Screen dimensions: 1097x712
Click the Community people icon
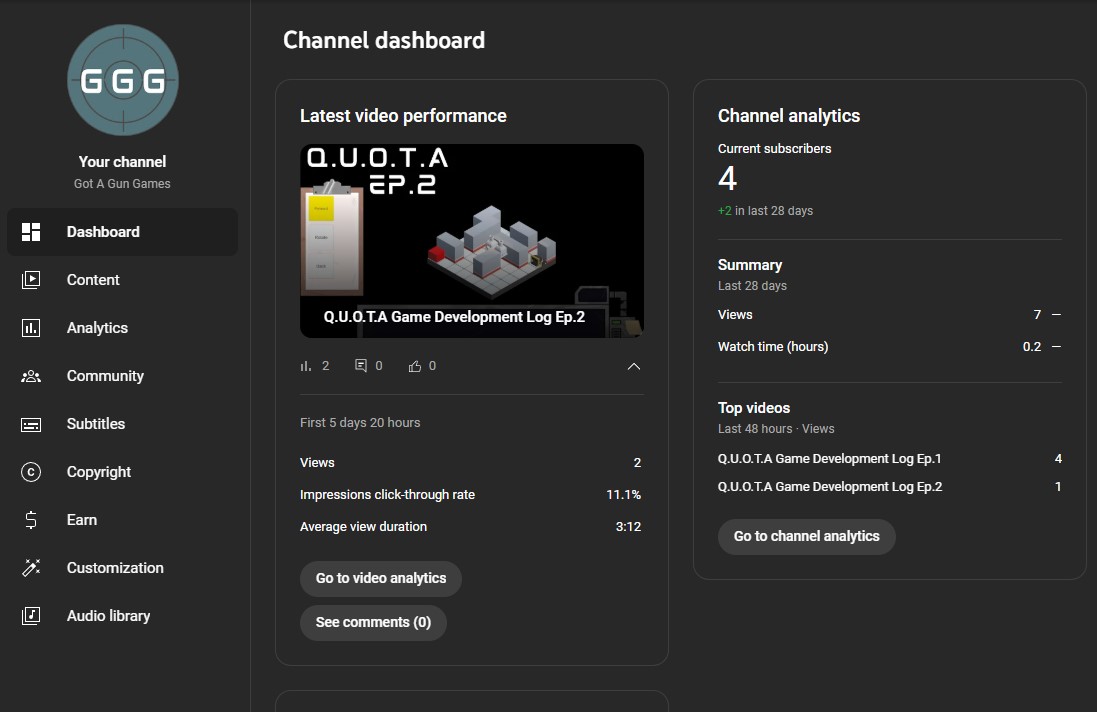pyautogui.click(x=31, y=376)
